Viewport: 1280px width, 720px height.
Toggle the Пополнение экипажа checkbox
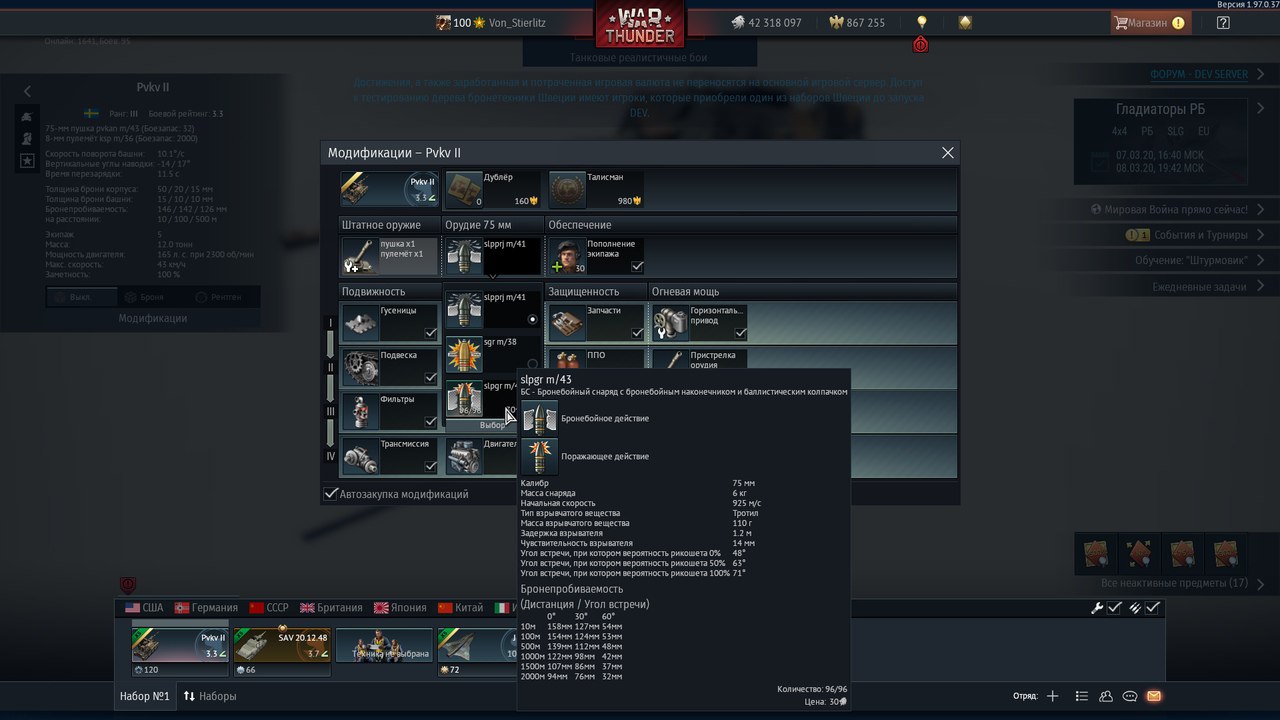637,267
